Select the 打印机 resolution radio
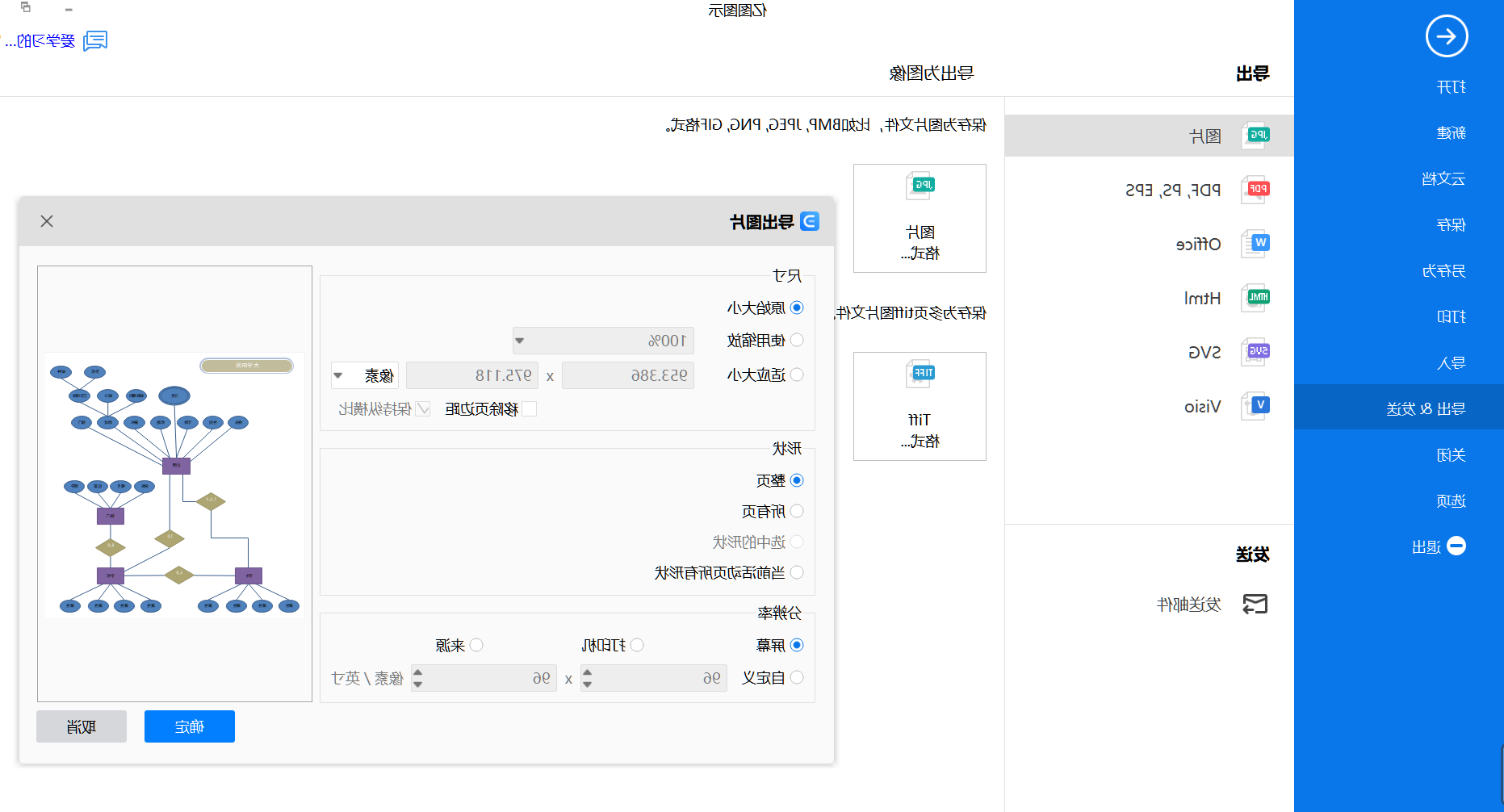This screenshot has height=812, width=1504. tap(637, 645)
